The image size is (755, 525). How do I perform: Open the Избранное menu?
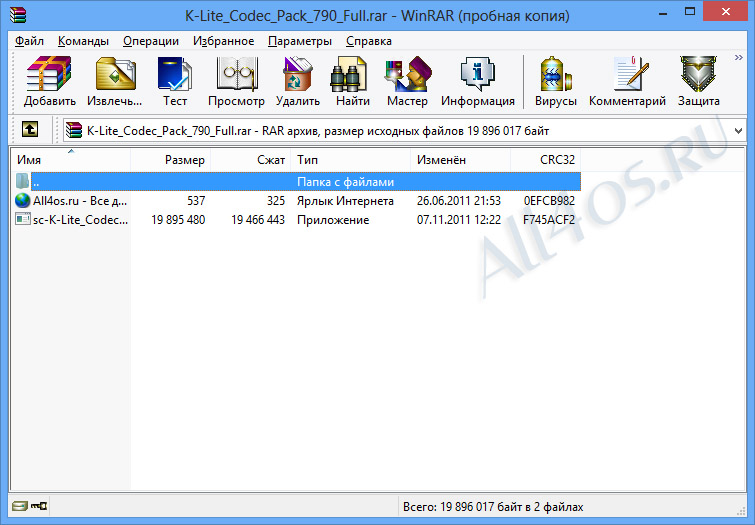[x=223, y=41]
